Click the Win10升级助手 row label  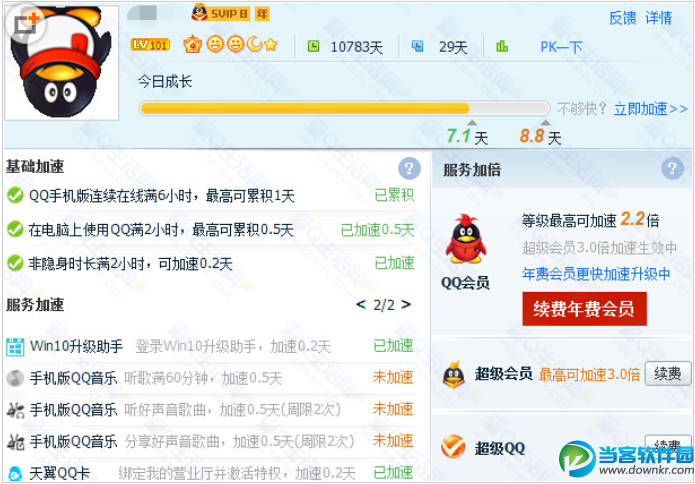pos(76,346)
